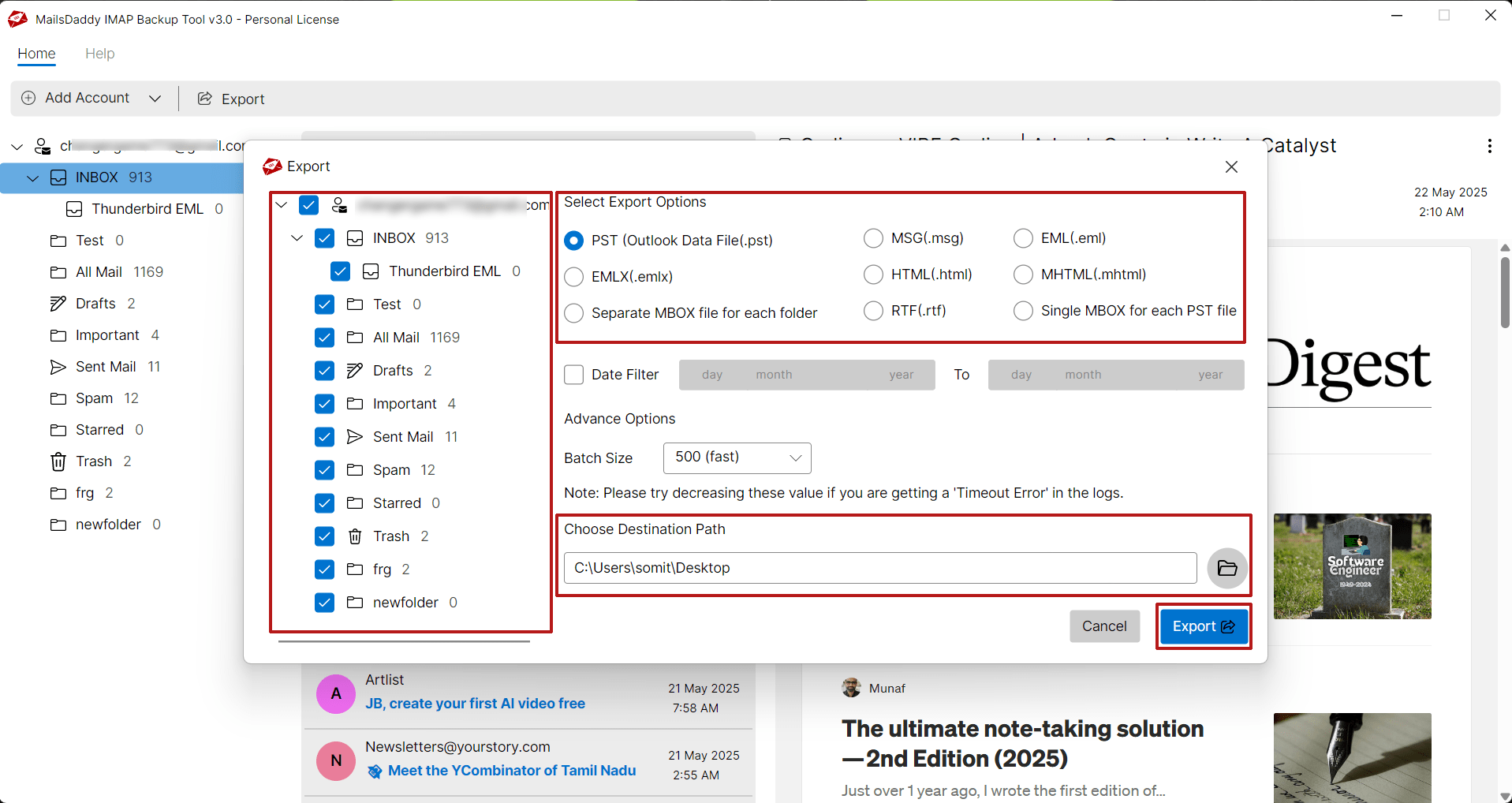The height and width of the screenshot is (803, 1512).
Task: Click the Export toolbar icon
Action: click(205, 99)
